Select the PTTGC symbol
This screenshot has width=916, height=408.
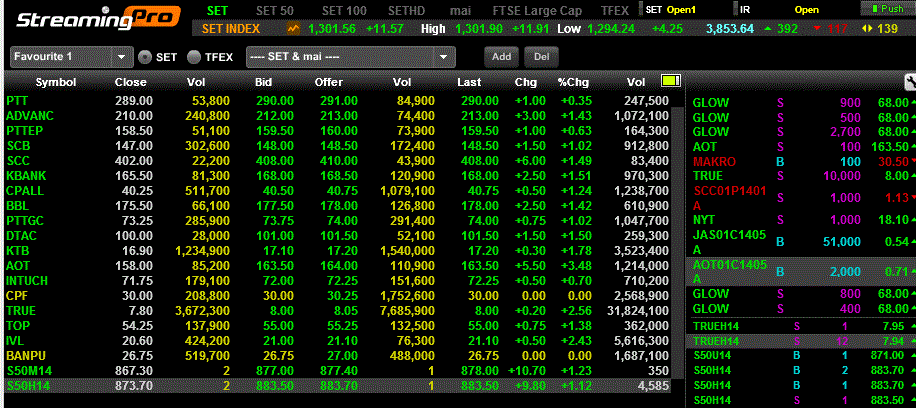pyautogui.click(x=25, y=221)
